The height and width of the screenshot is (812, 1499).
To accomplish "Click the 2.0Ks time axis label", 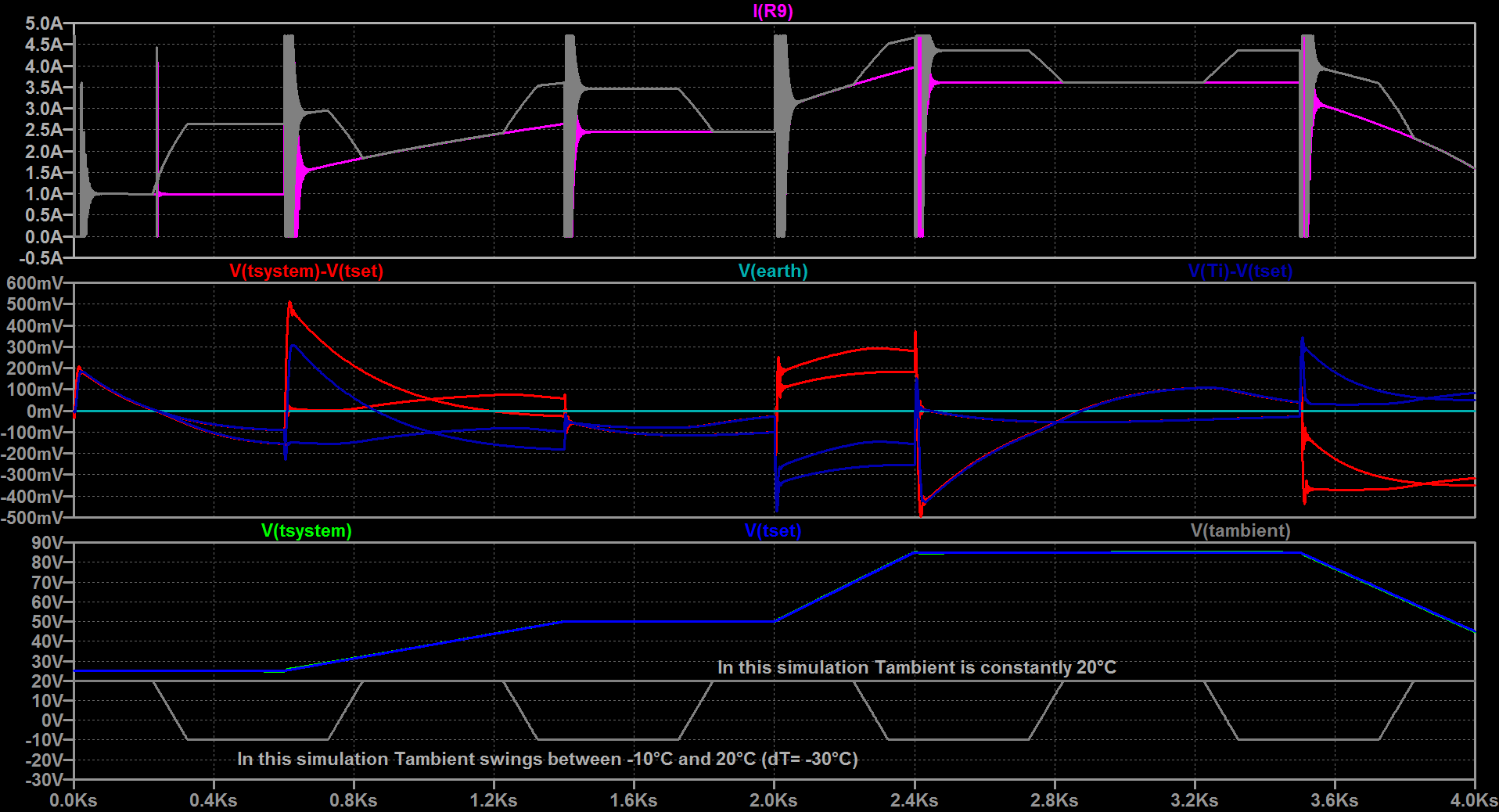I will [774, 800].
